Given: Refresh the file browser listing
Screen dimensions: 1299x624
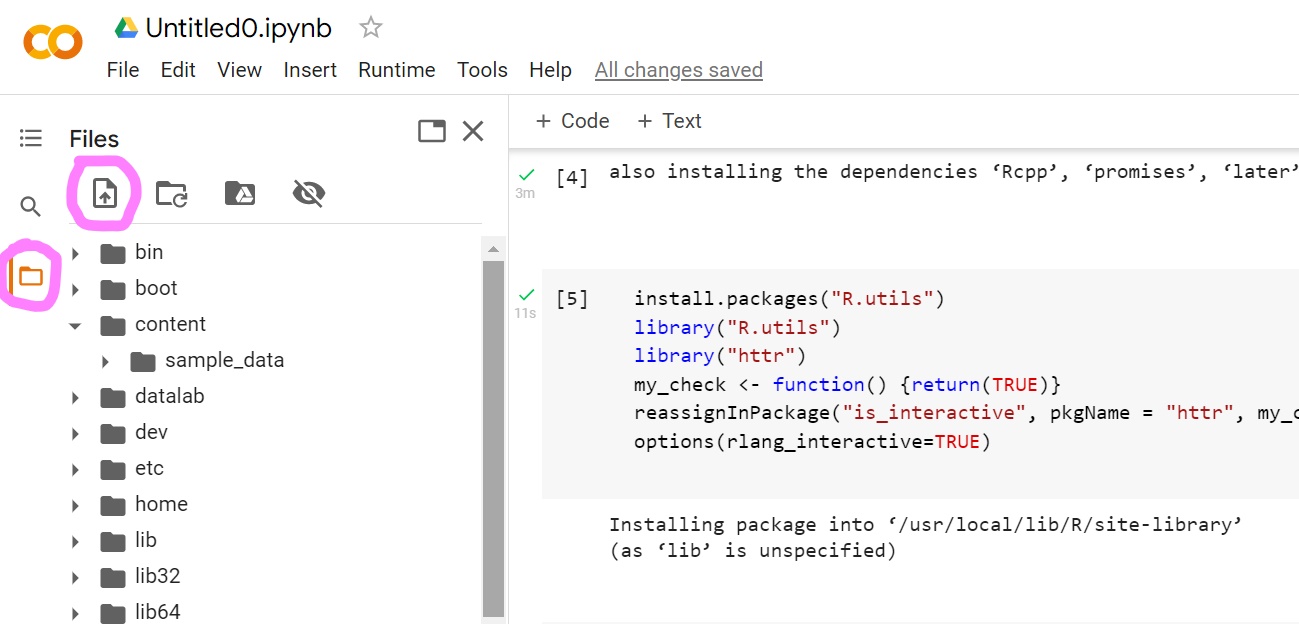Looking at the screenshot, I should (x=172, y=193).
